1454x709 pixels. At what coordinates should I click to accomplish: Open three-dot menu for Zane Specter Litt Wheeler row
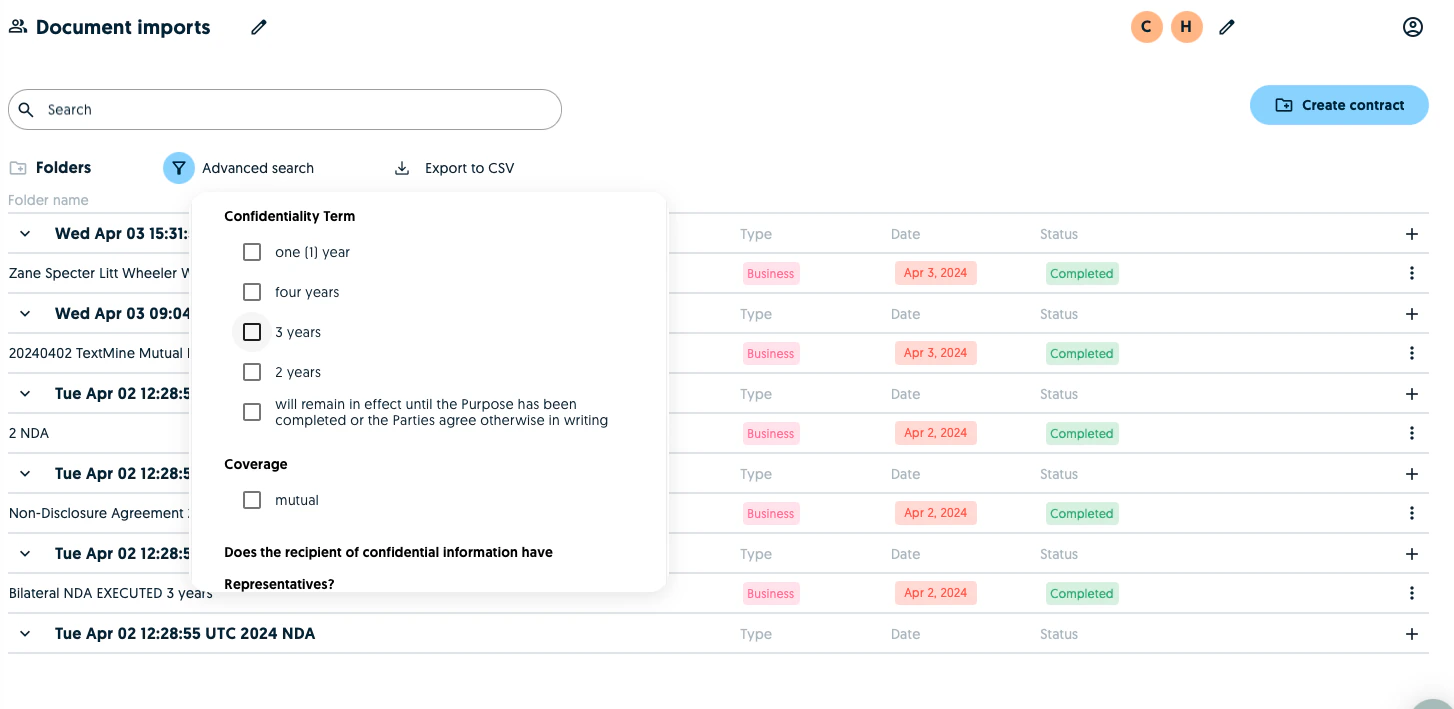click(1412, 273)
